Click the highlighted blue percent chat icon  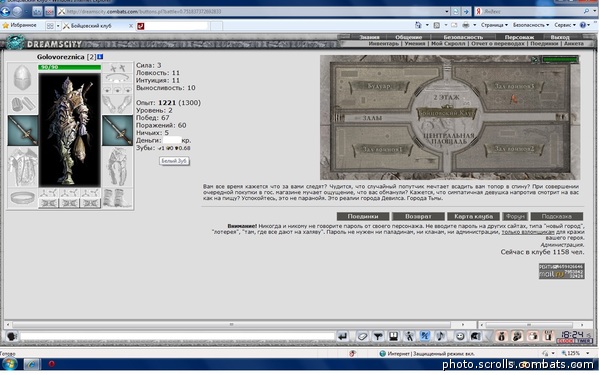425,336
